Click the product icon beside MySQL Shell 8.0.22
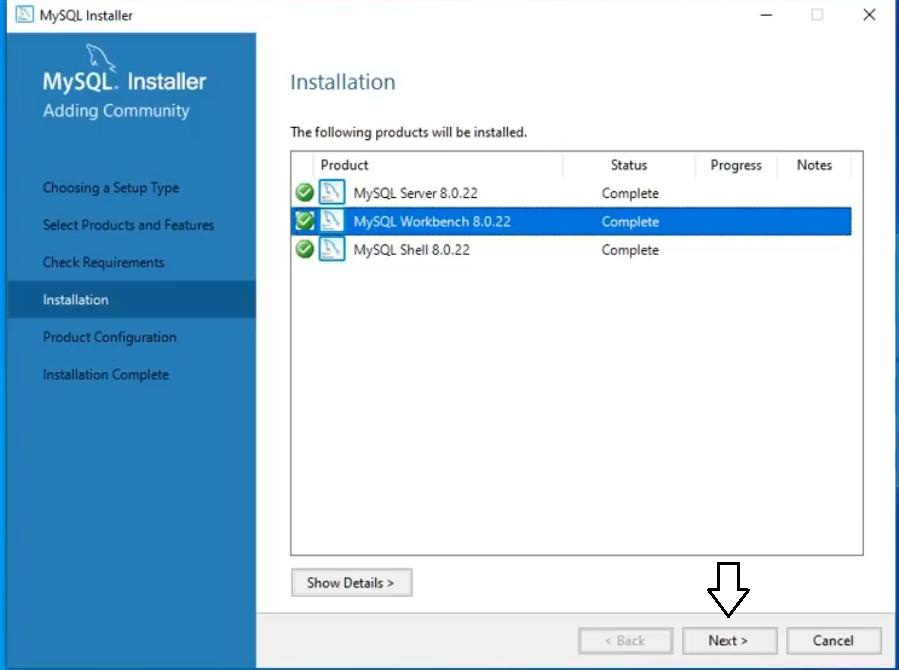The width and height of the screenshot is (899, 670). 332,249
